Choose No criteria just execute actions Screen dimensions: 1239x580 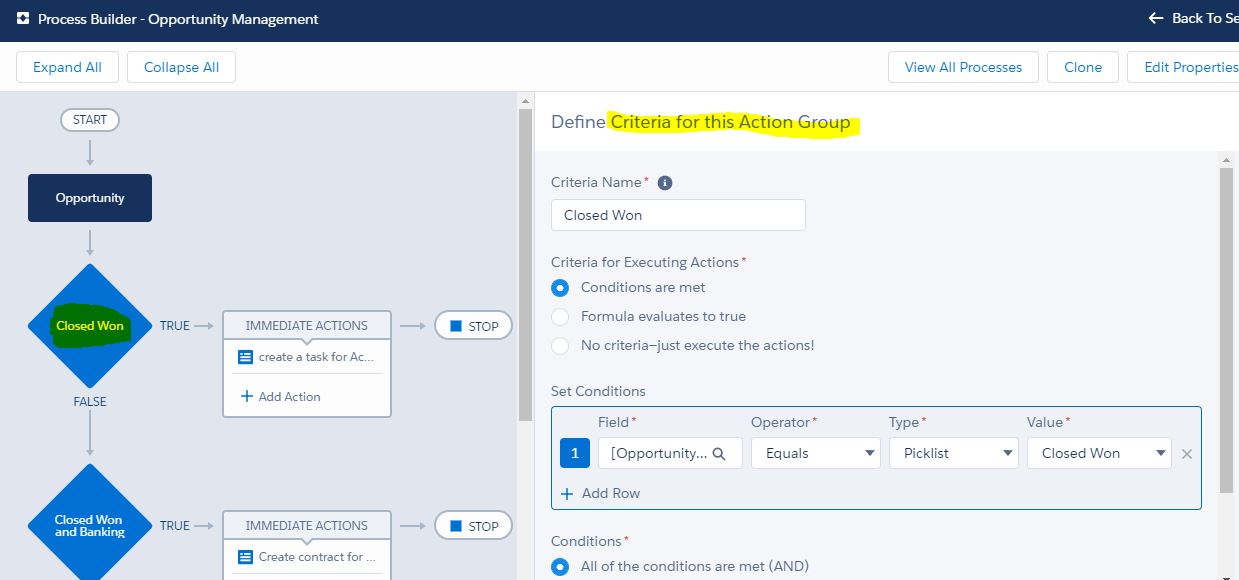click(x=561, y=346)
